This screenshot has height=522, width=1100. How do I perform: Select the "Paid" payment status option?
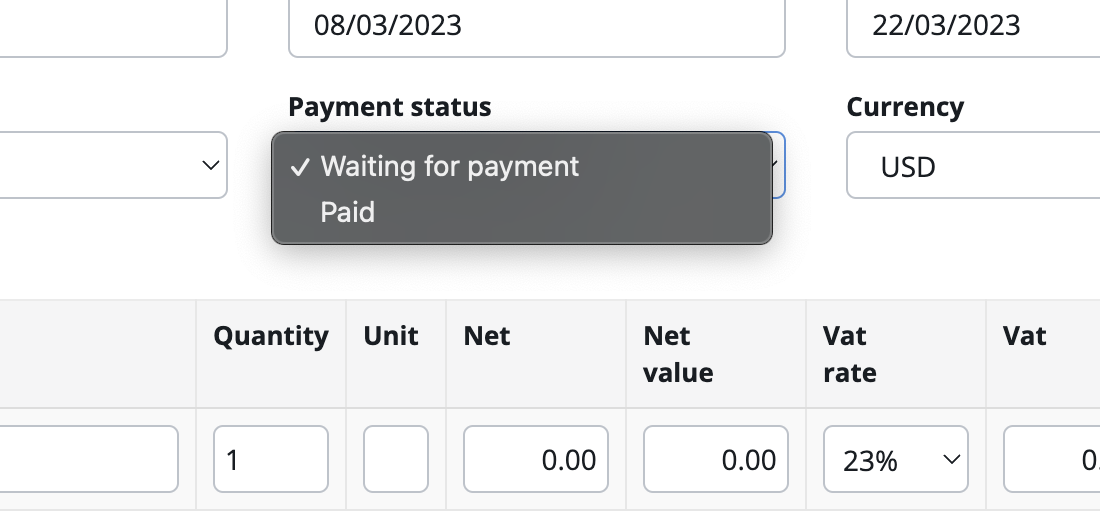coord(348,212)
